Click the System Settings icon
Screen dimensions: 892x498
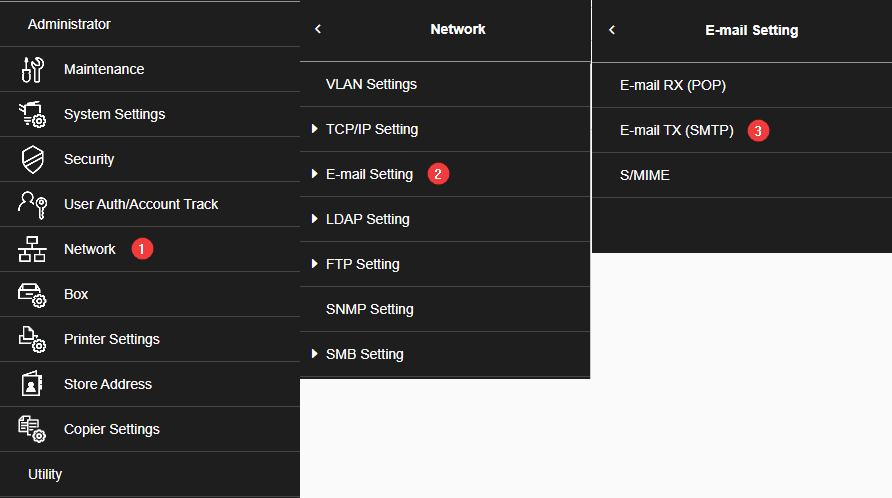pos(32,114)
